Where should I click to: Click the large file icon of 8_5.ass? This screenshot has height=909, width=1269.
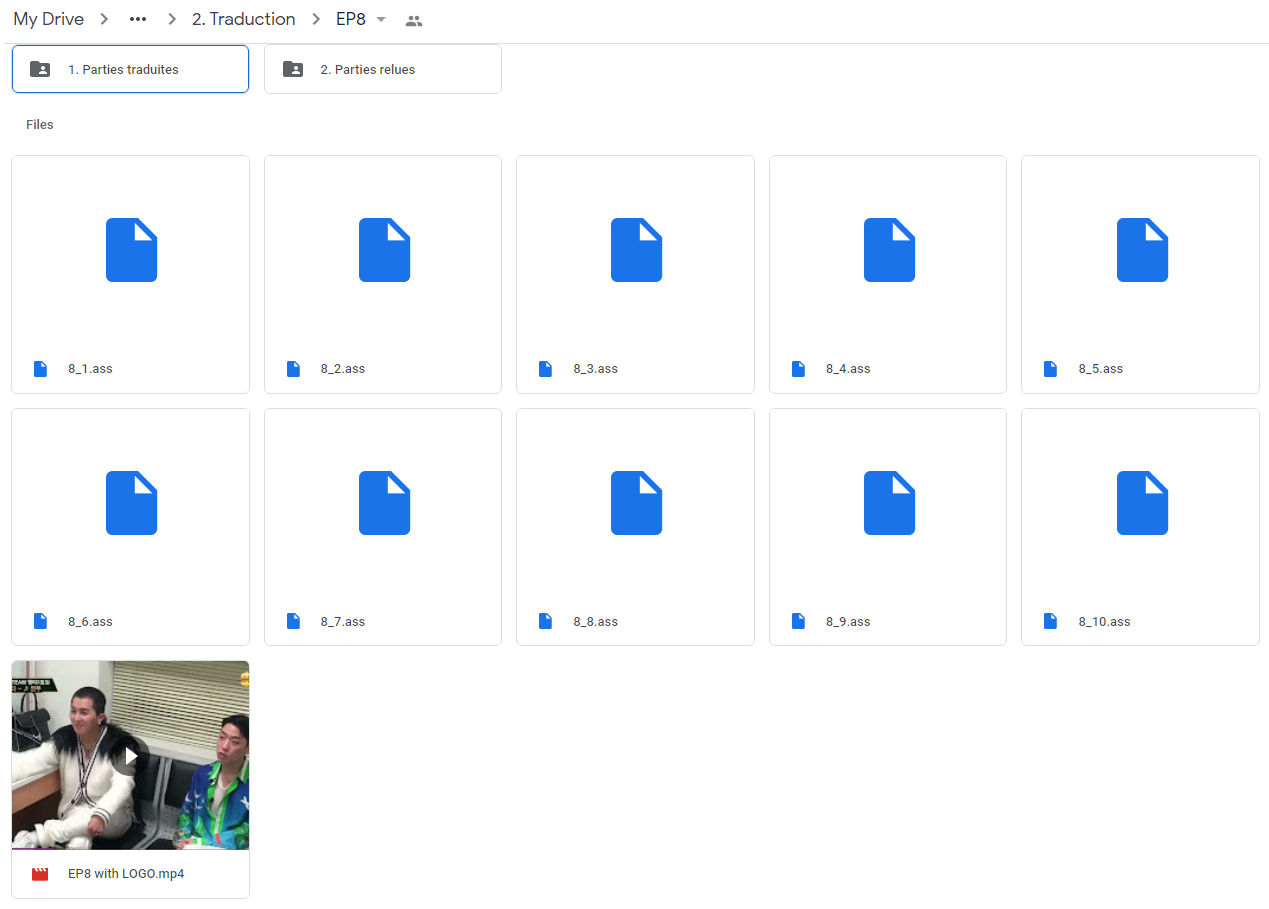coord(1141,250)
